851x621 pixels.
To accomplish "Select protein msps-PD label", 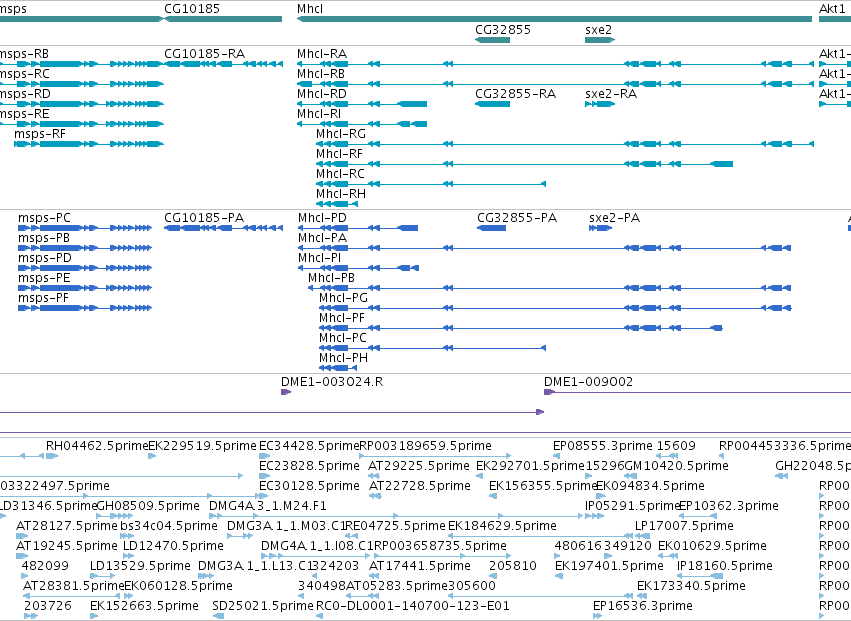I will [45, 258].
